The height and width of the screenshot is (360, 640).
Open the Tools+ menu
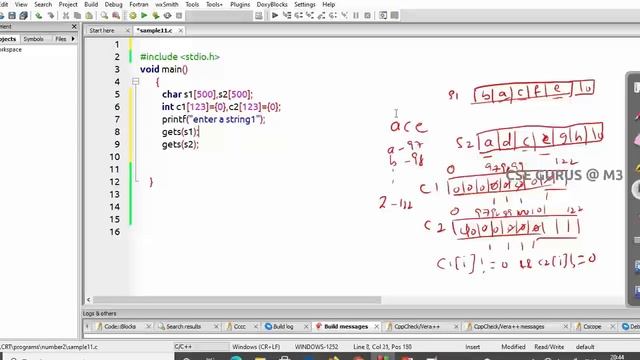214,4
